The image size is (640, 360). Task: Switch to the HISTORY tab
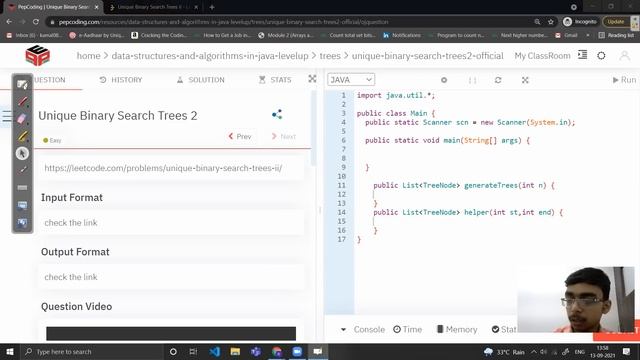pos(121,80)
